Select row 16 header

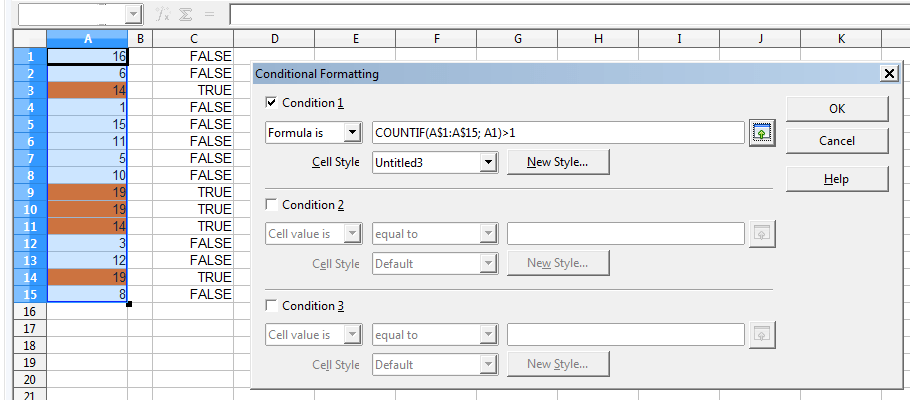click(x=30, y=312)
